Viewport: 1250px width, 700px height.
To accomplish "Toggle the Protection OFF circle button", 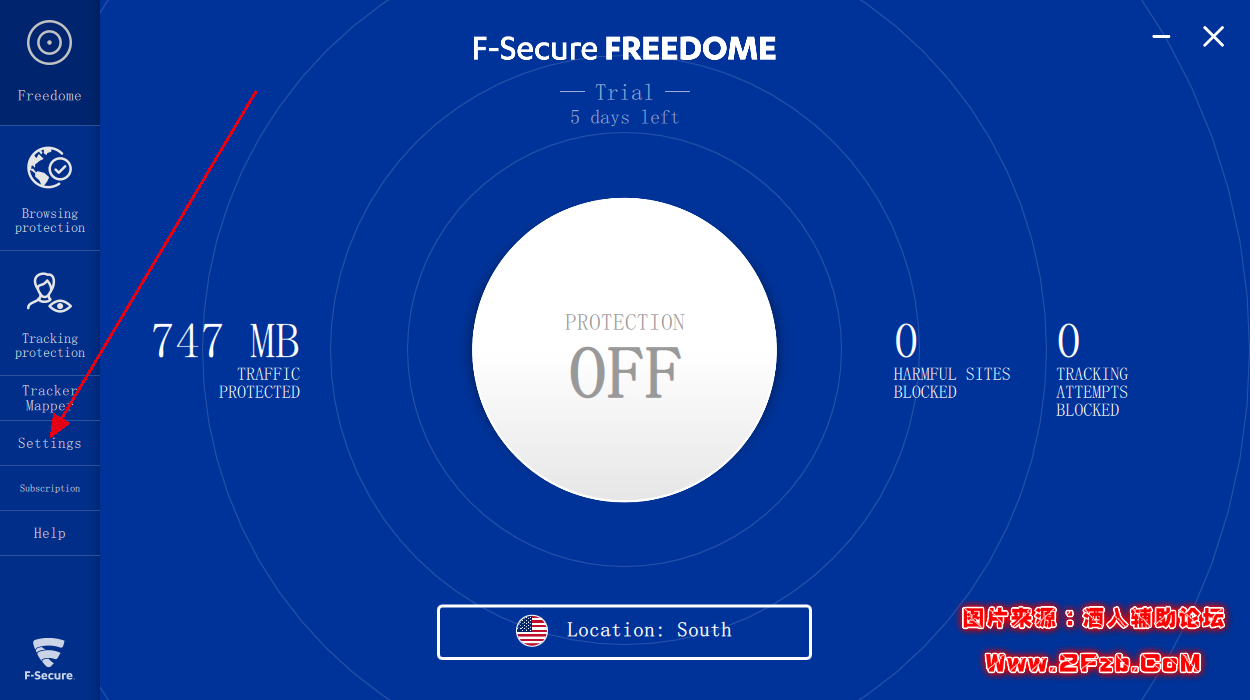I will [624, 350].
